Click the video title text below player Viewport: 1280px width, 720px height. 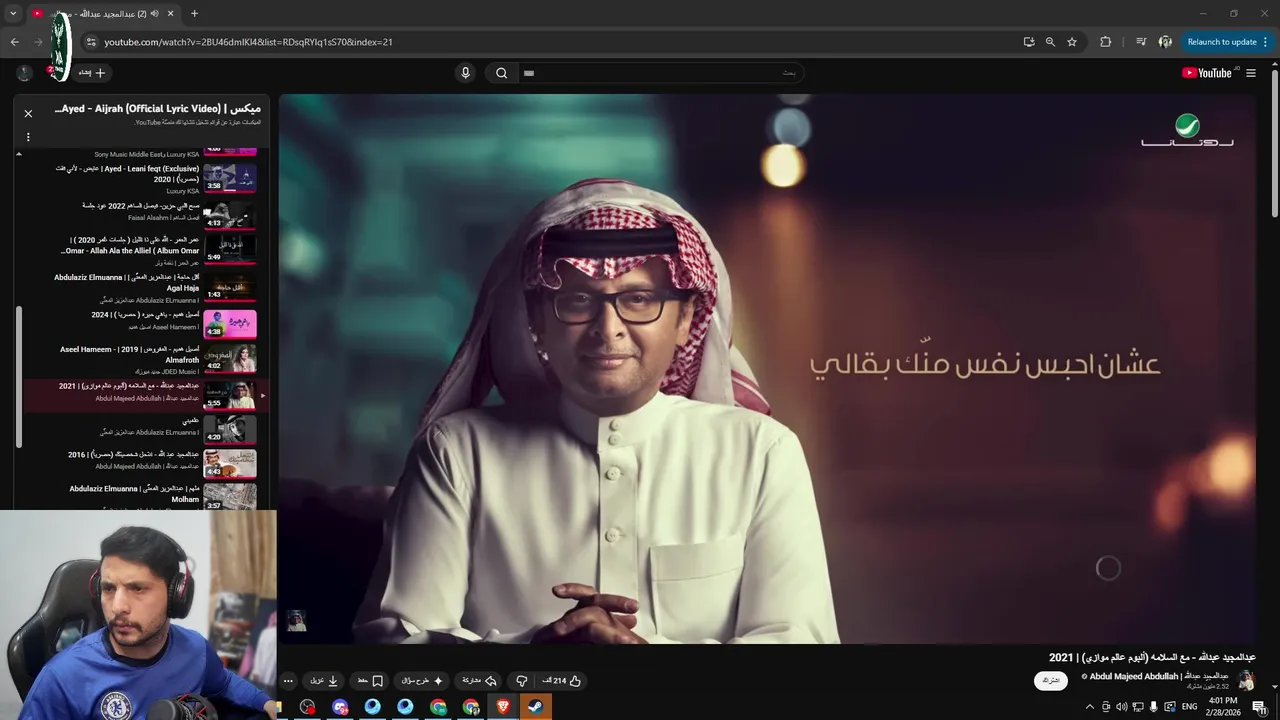click(1152, 657)
